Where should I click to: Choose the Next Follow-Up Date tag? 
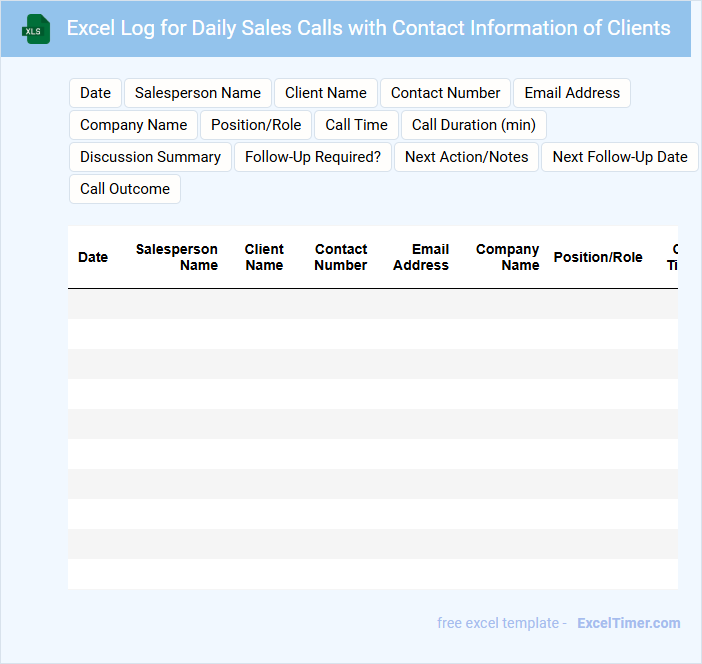[x=619, y=157]
